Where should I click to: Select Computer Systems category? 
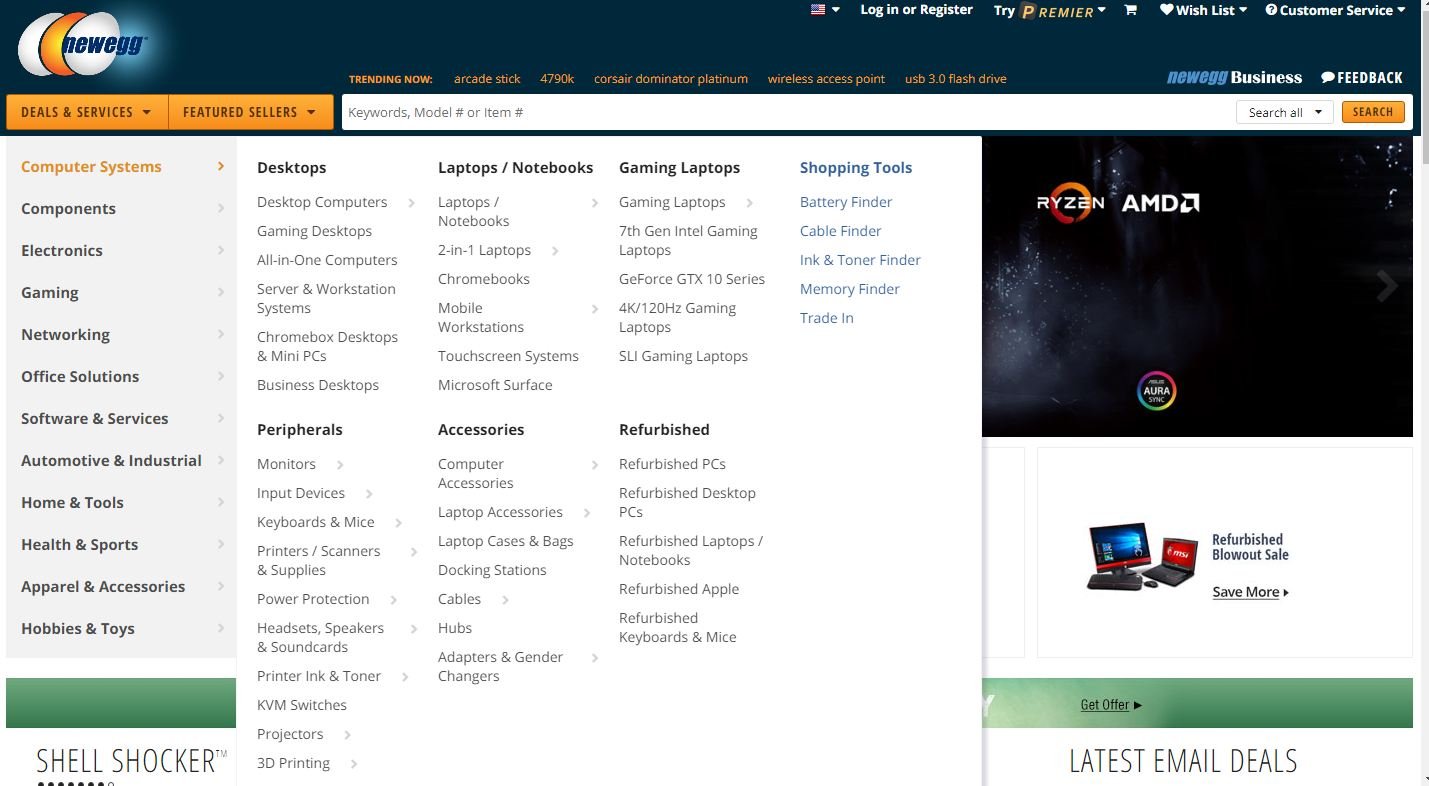pyautogui.click(x=121, y=167)
